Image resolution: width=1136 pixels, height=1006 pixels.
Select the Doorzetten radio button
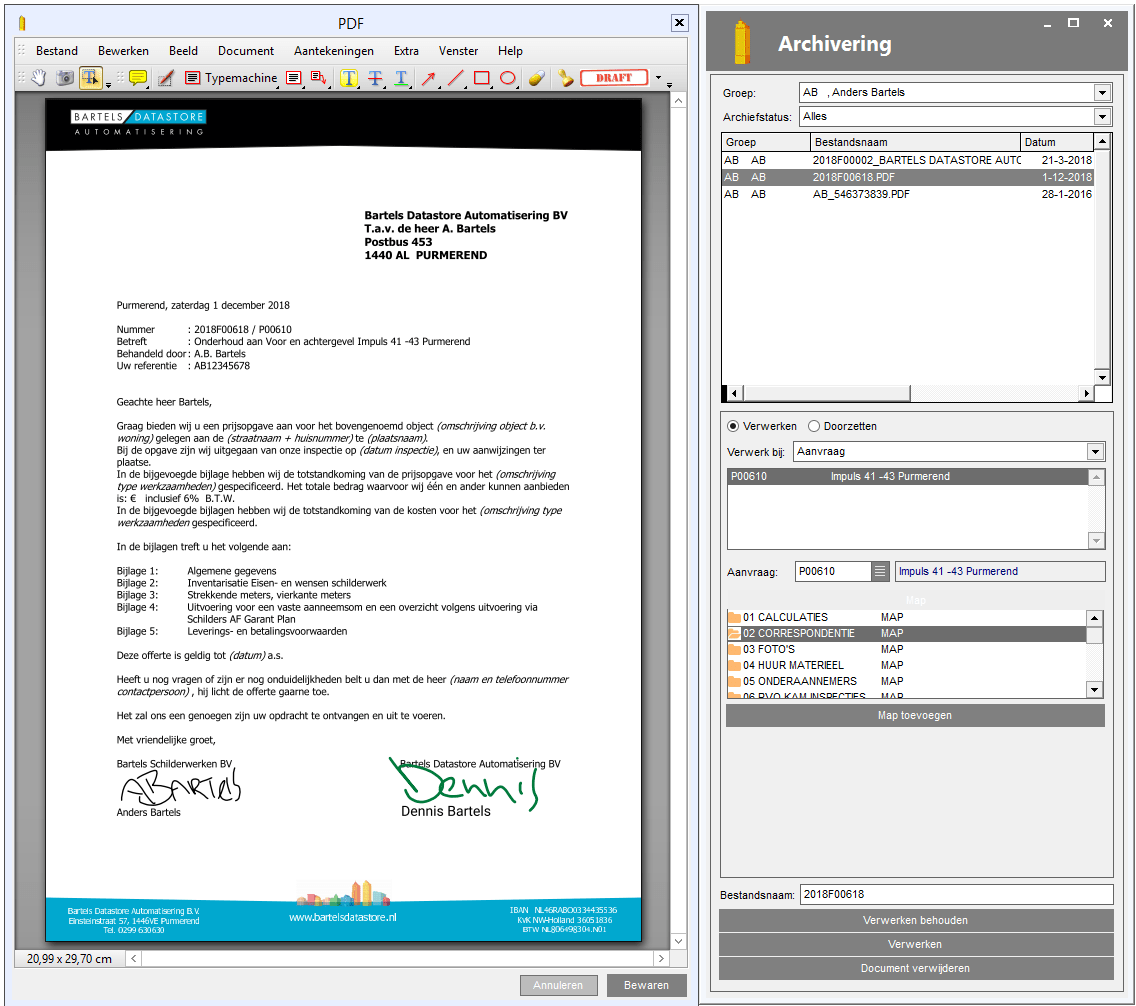[x=814, y=426]
